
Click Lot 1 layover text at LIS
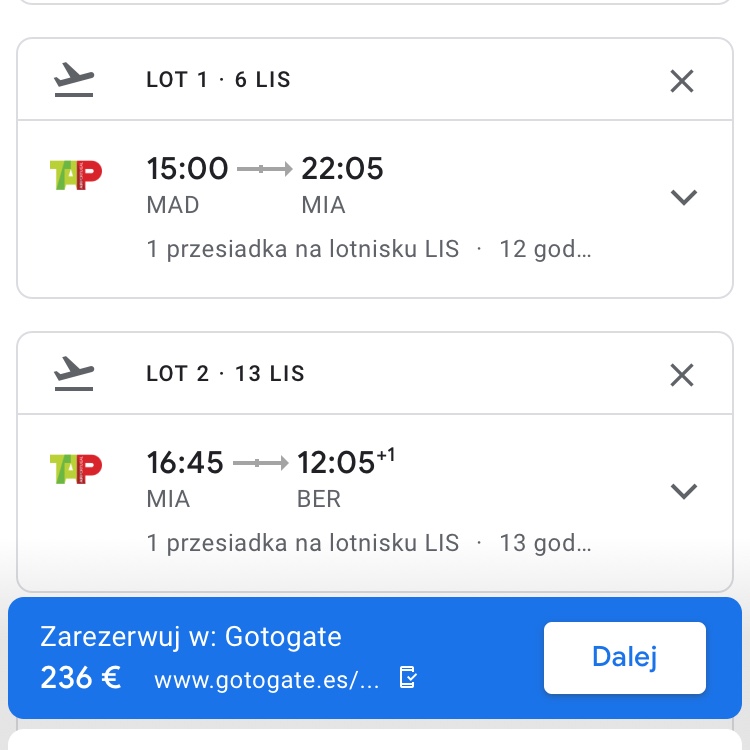coord(303,249)
